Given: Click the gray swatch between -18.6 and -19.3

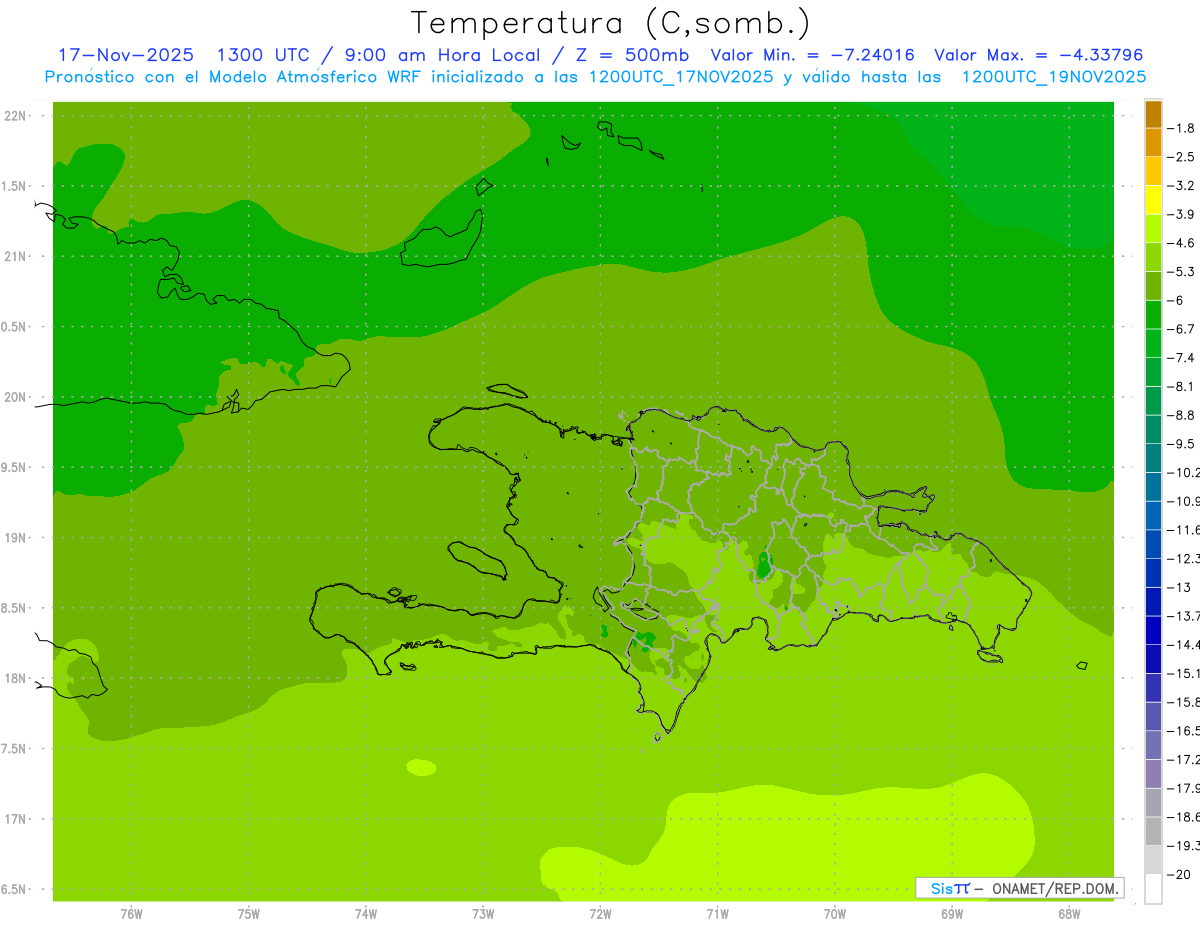Looking at the screenshot, I should 1153,831.
